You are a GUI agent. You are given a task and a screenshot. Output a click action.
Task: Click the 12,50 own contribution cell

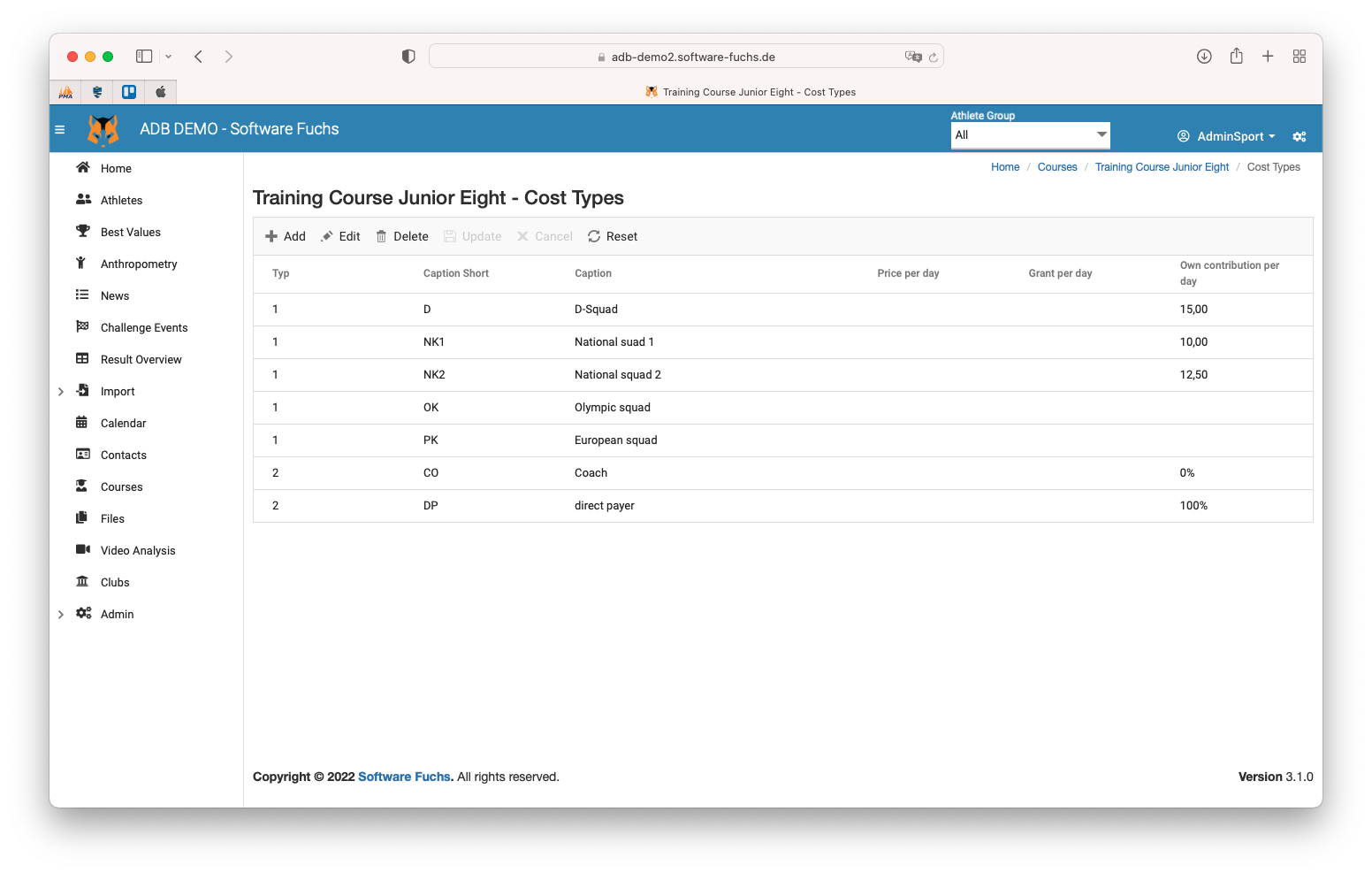coord(1193,375)
